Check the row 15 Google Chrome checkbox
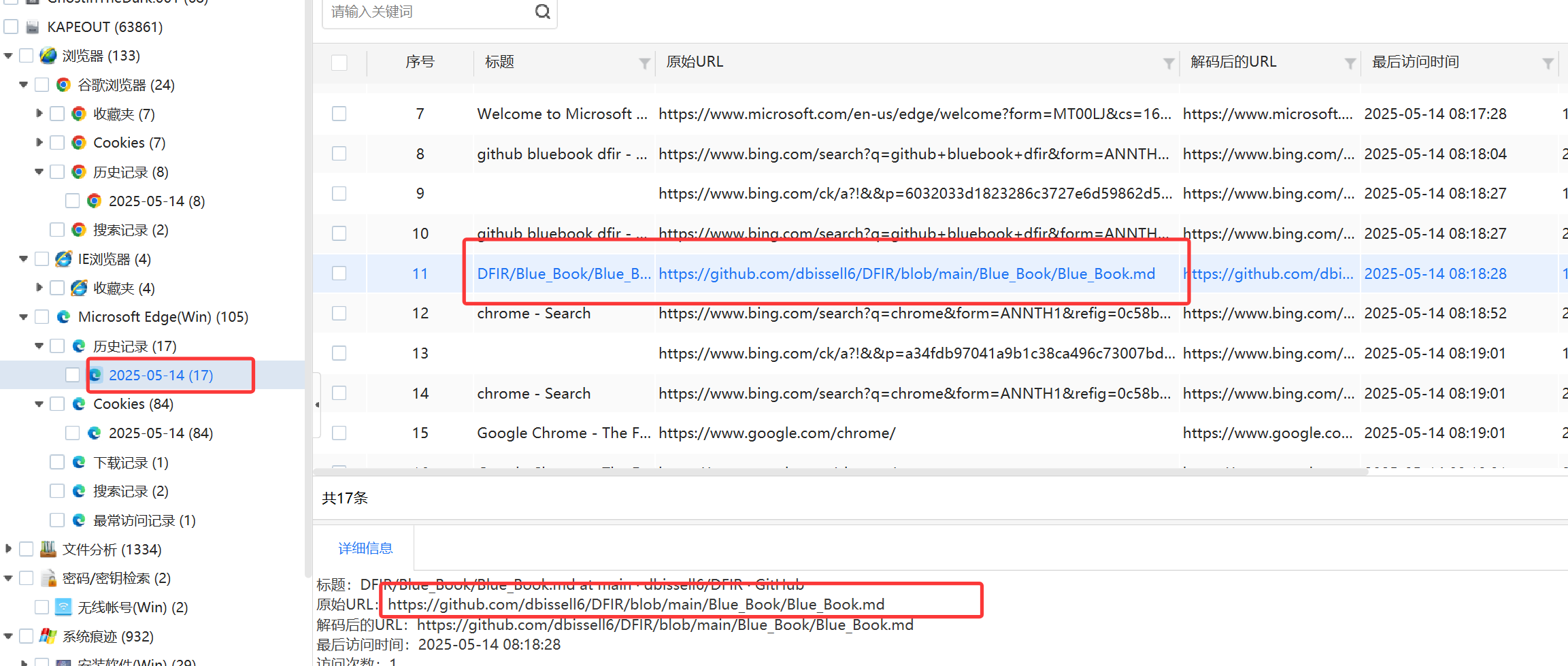The image size is (1568, 666). tap(339, 433)
